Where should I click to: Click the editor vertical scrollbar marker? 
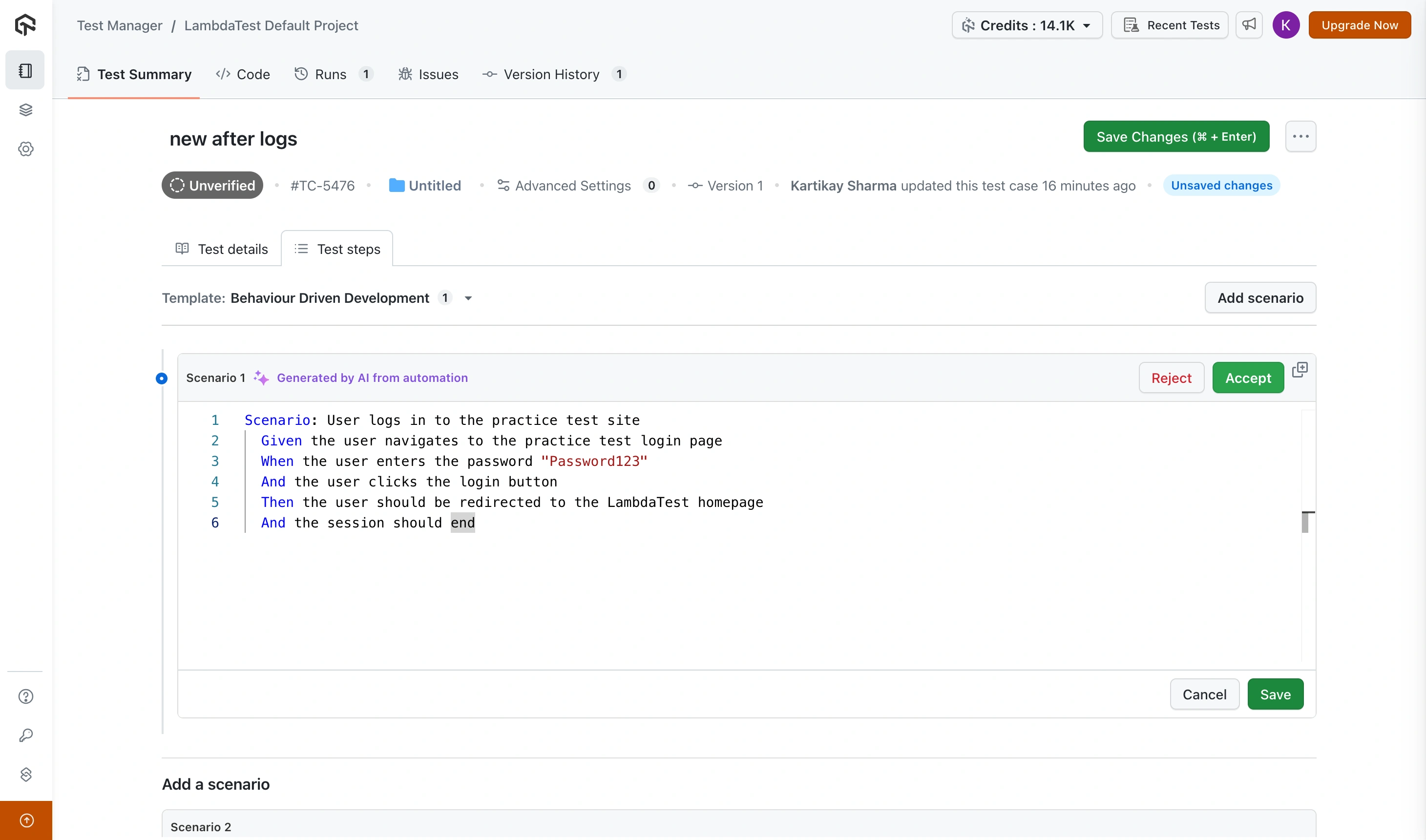(x=1305, y=522)
